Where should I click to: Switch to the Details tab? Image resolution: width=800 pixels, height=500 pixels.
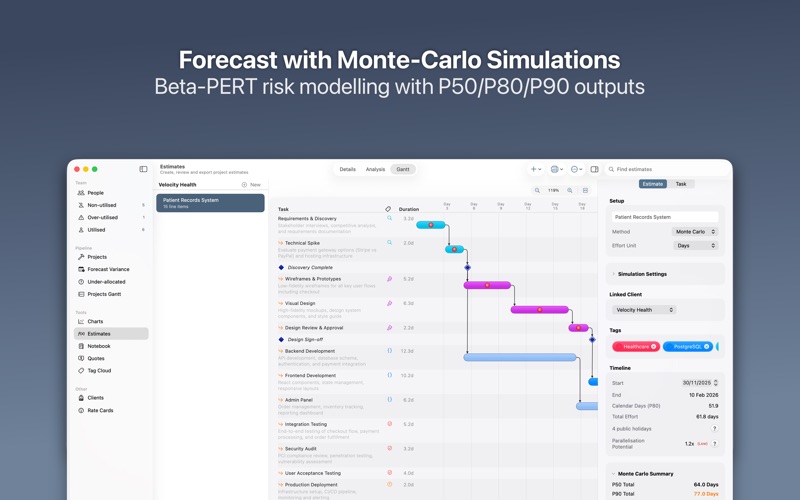pos(347,169)
